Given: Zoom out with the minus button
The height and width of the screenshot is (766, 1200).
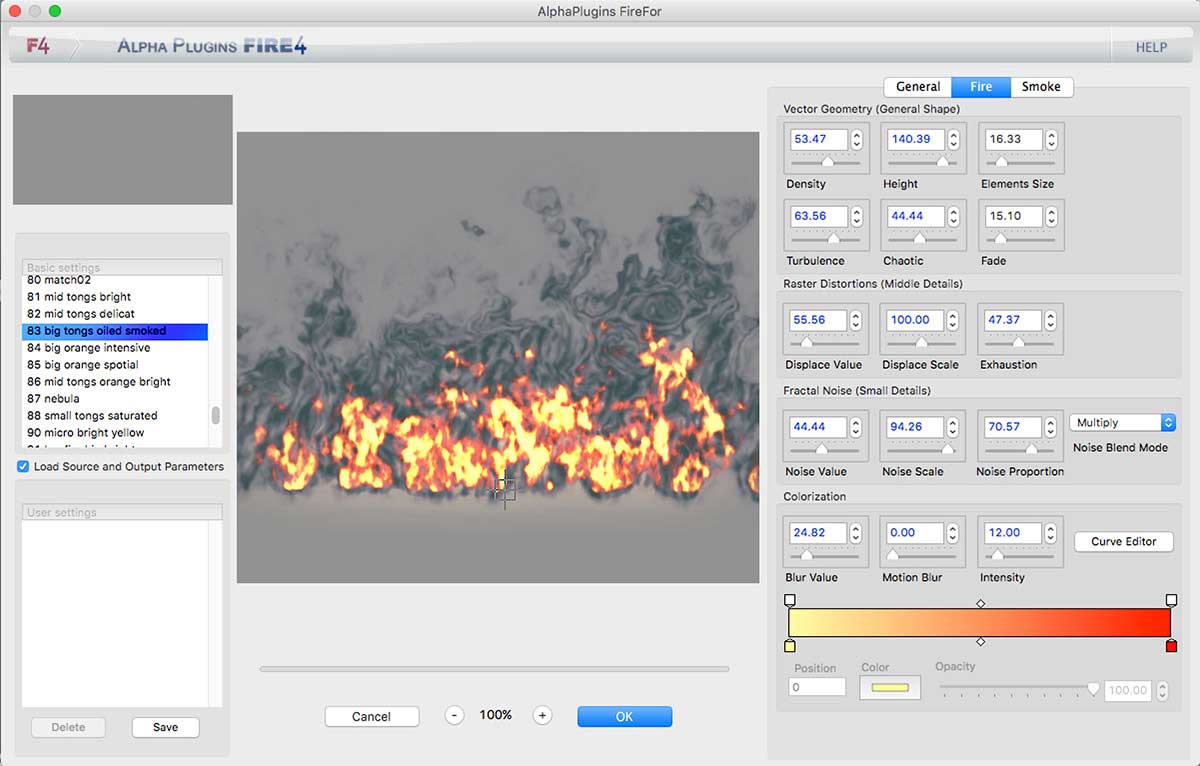Looking at the screenshot, I should point(454,715).
